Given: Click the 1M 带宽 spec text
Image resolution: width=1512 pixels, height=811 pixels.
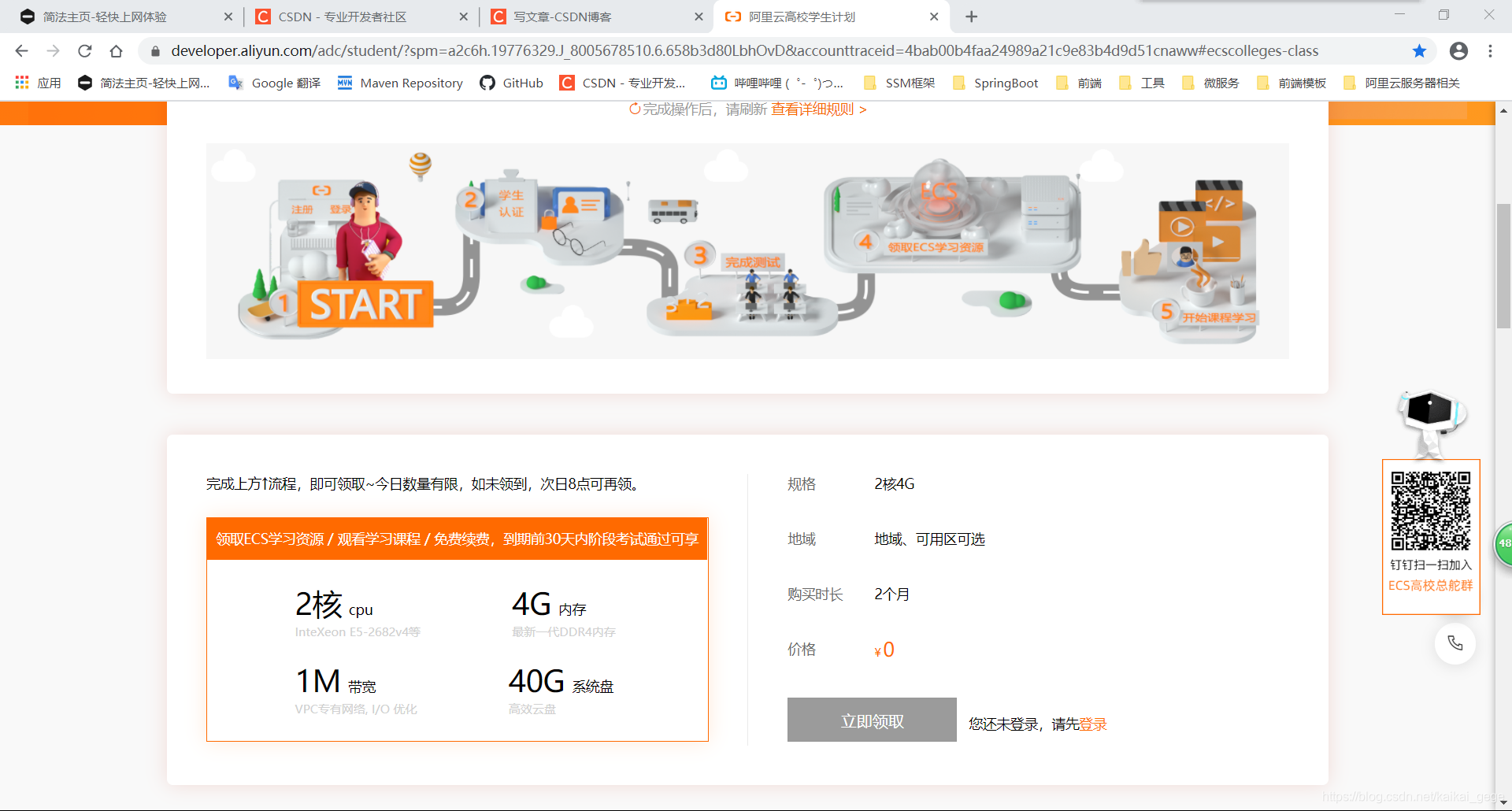Looking at the screenshot, I should pyautogui.click(x=335, y=682).
